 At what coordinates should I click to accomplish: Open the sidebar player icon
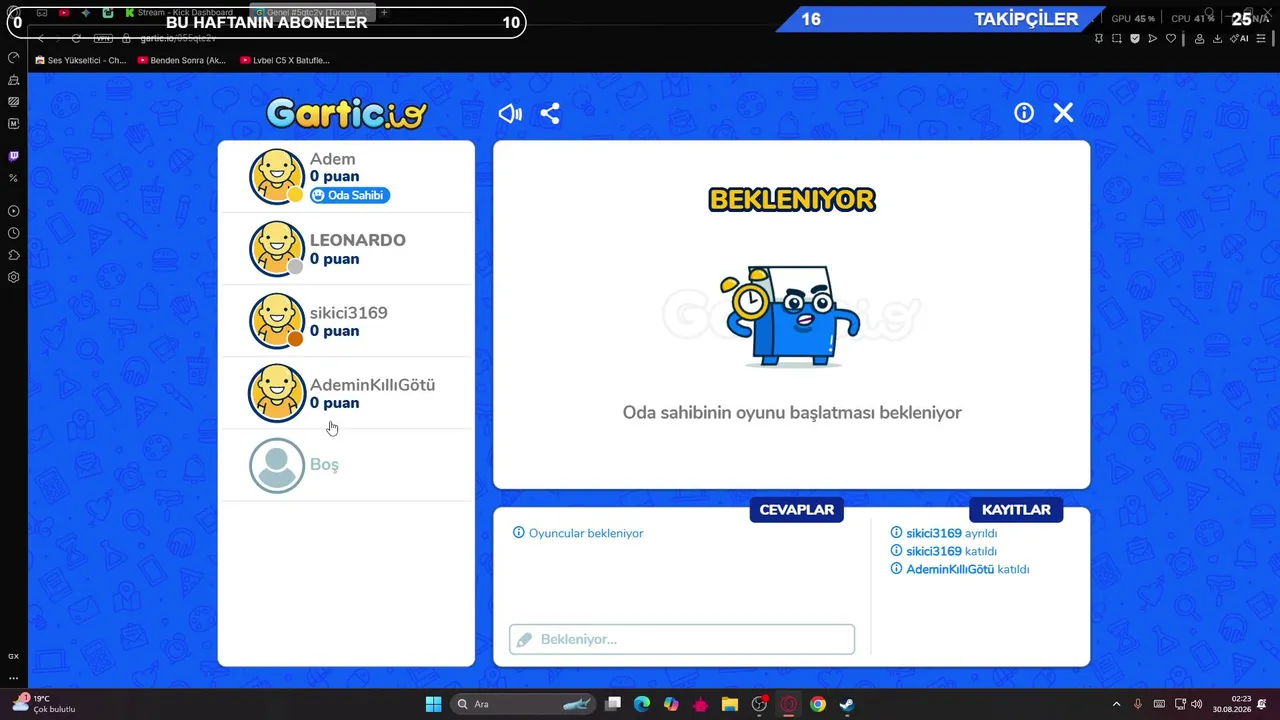coord(14,211)
